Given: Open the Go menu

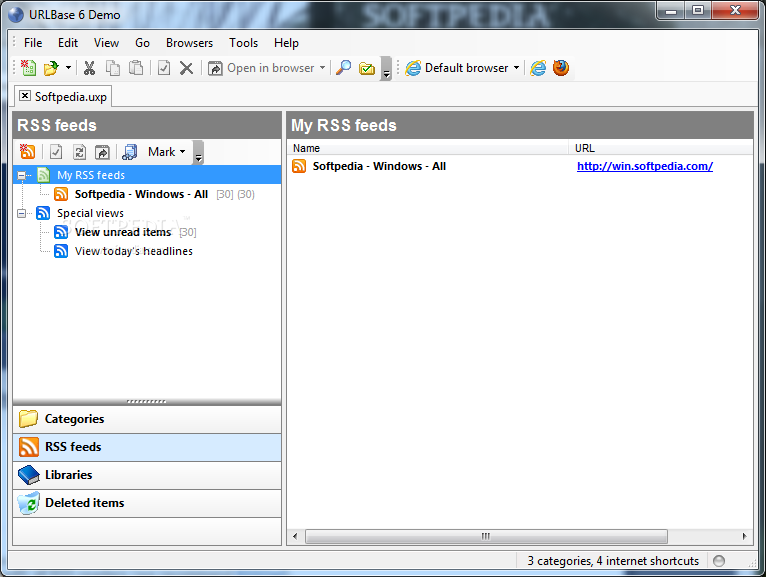Looking at the screenshot, I should tap(142, 43).
